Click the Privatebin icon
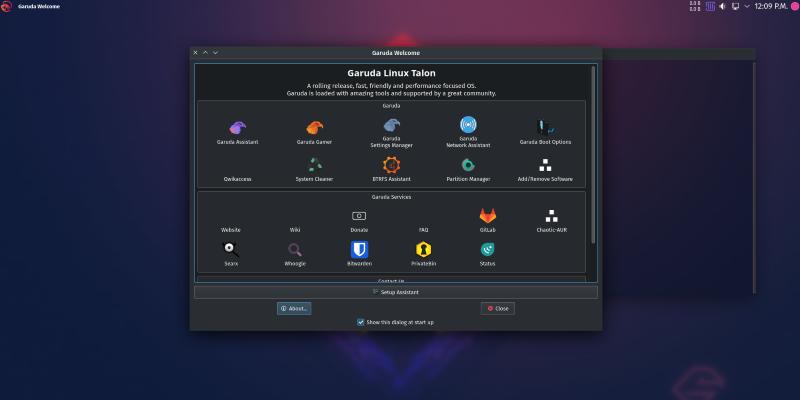Image resolution: width=800 pixels, height=400 pixels. tap(423, 250)
